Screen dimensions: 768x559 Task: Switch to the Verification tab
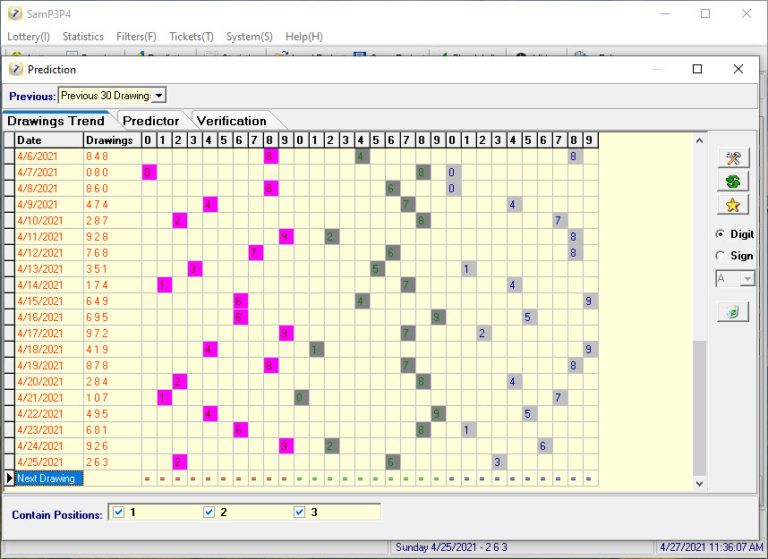231,121
